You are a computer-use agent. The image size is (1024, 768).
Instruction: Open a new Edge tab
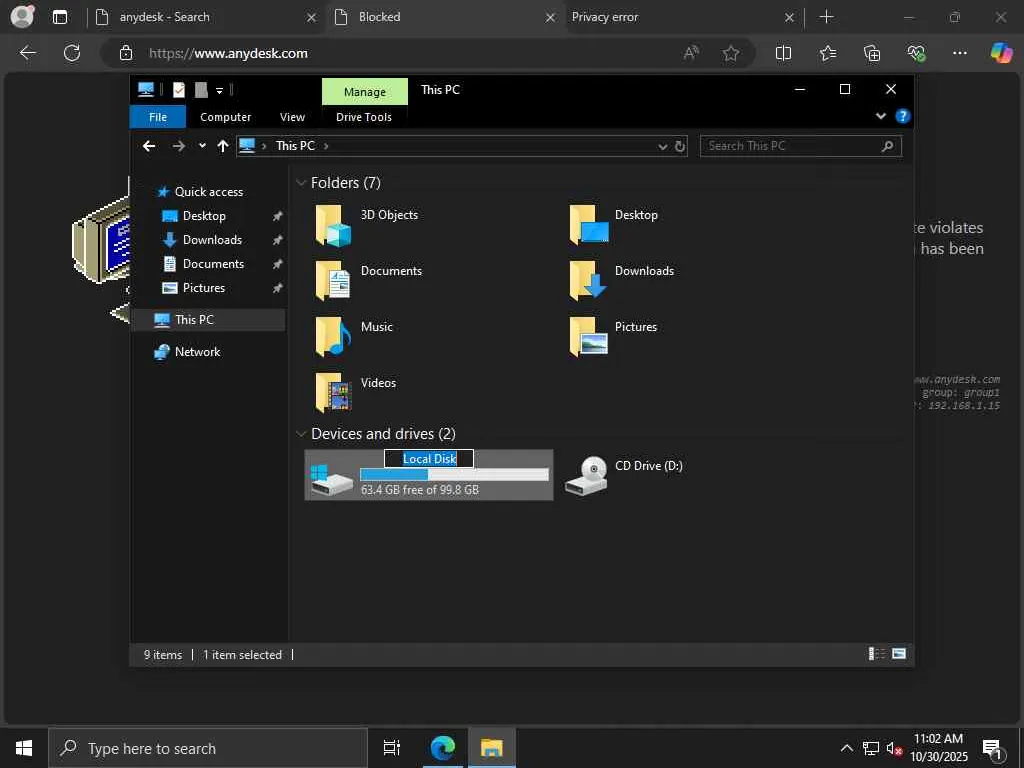click(x=826, y=17)
